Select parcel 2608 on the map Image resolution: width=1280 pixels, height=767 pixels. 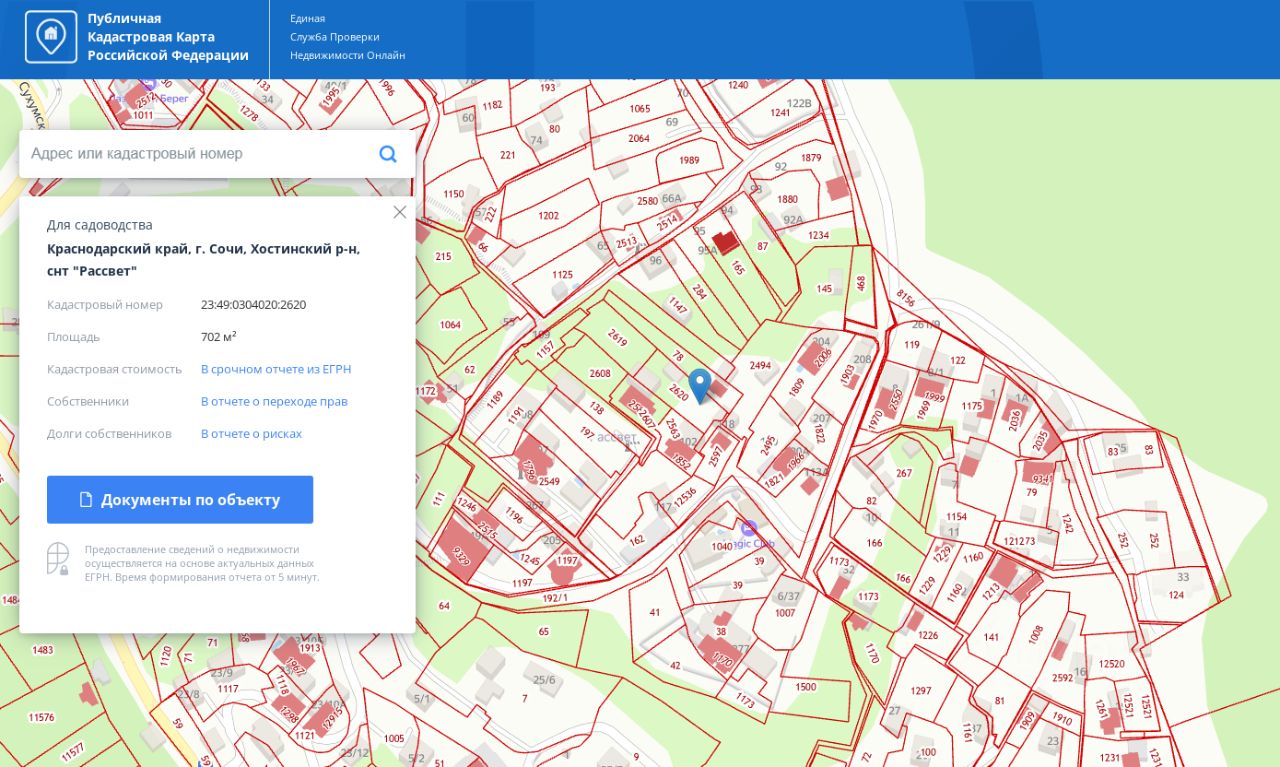(599, 374)
